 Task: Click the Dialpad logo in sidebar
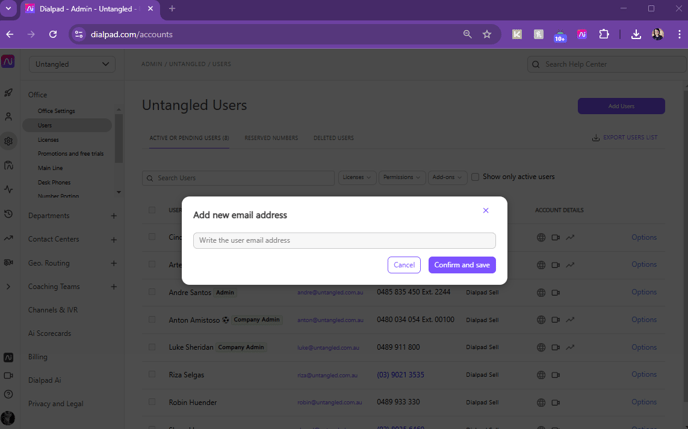click(8, 62)
